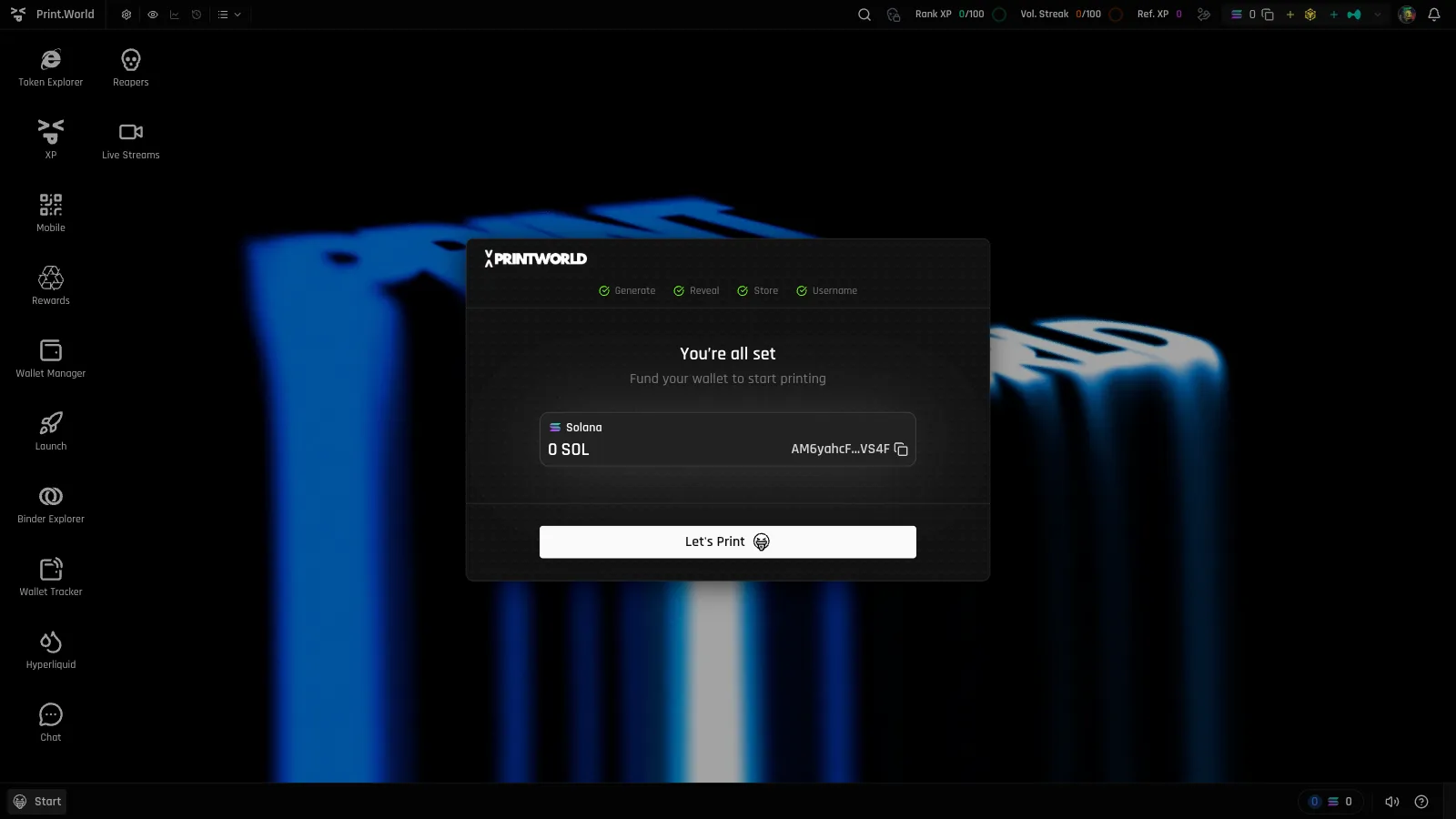Click the PRINTWORLD logo in the dialog
Viewport: 1456px width, 819px height.
[535, 258]
